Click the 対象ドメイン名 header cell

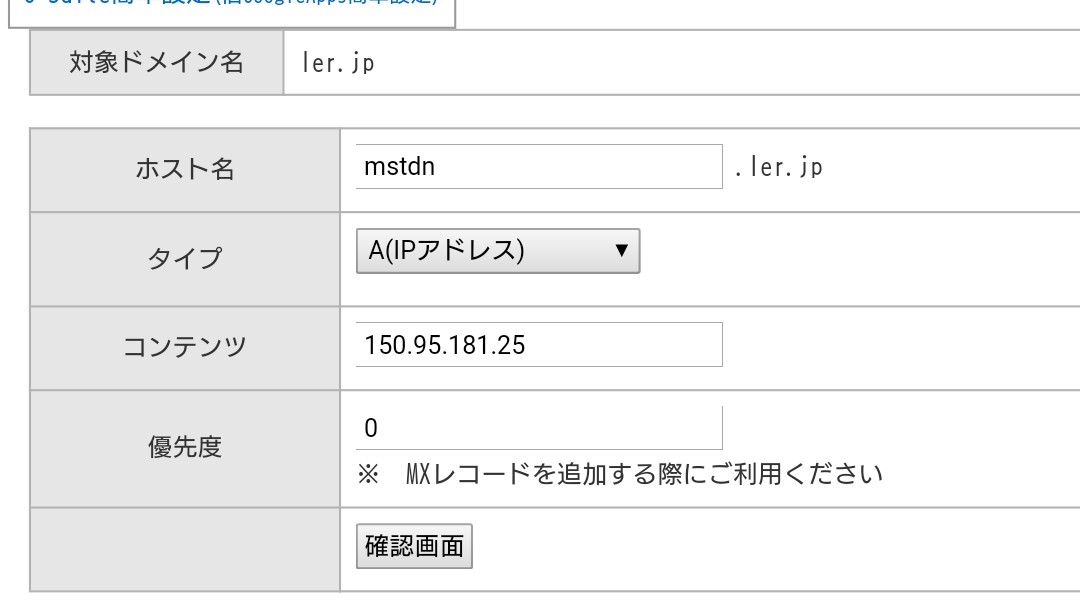pos(157,62)
